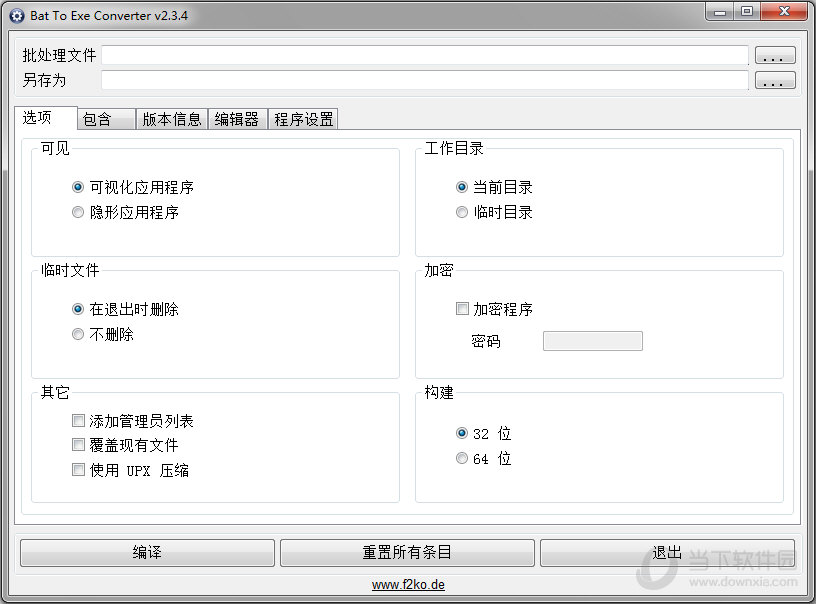Click the 批处理文件 input field
Viewport: 816px width, 604px height.
pyautogui.click(x=425, y=55)
